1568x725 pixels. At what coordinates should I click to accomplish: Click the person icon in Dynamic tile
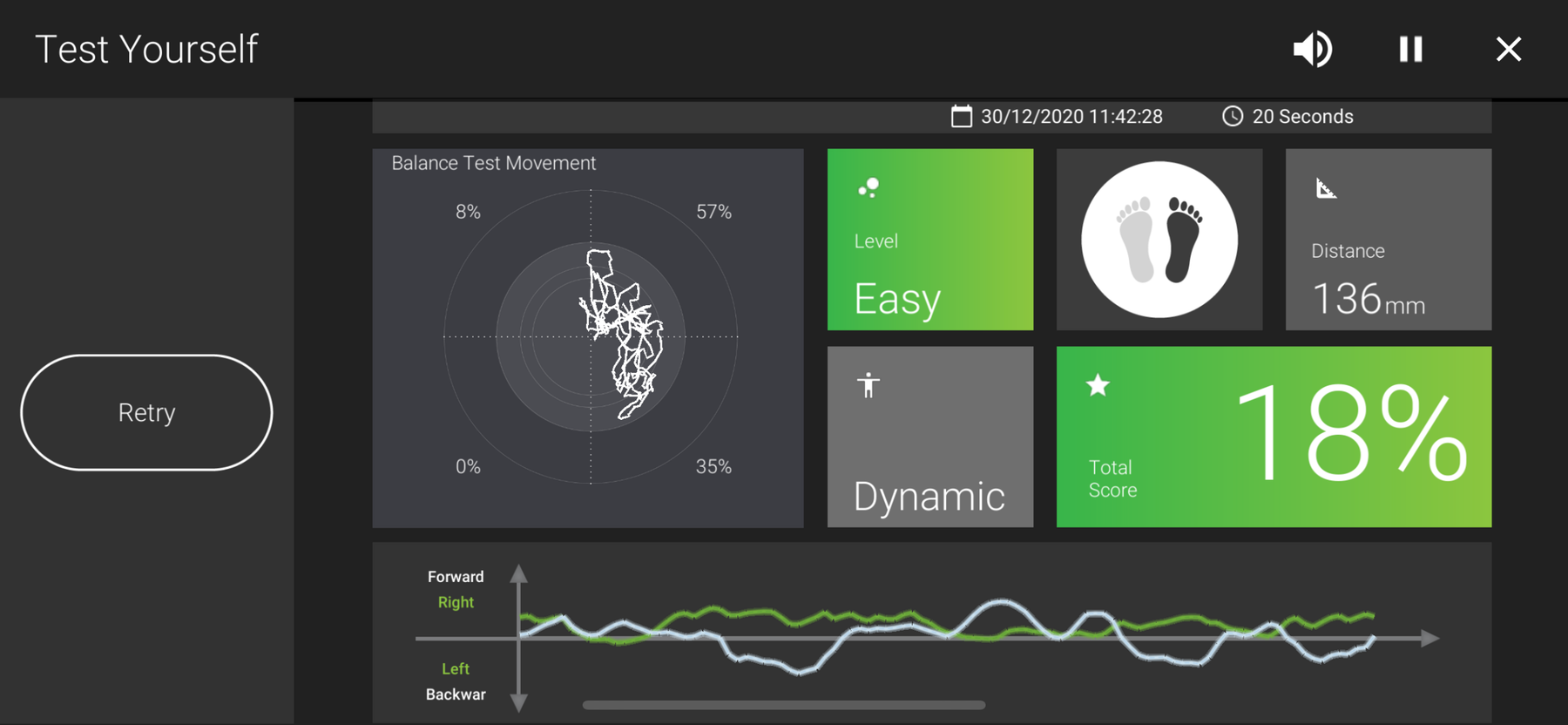[868, 385]
